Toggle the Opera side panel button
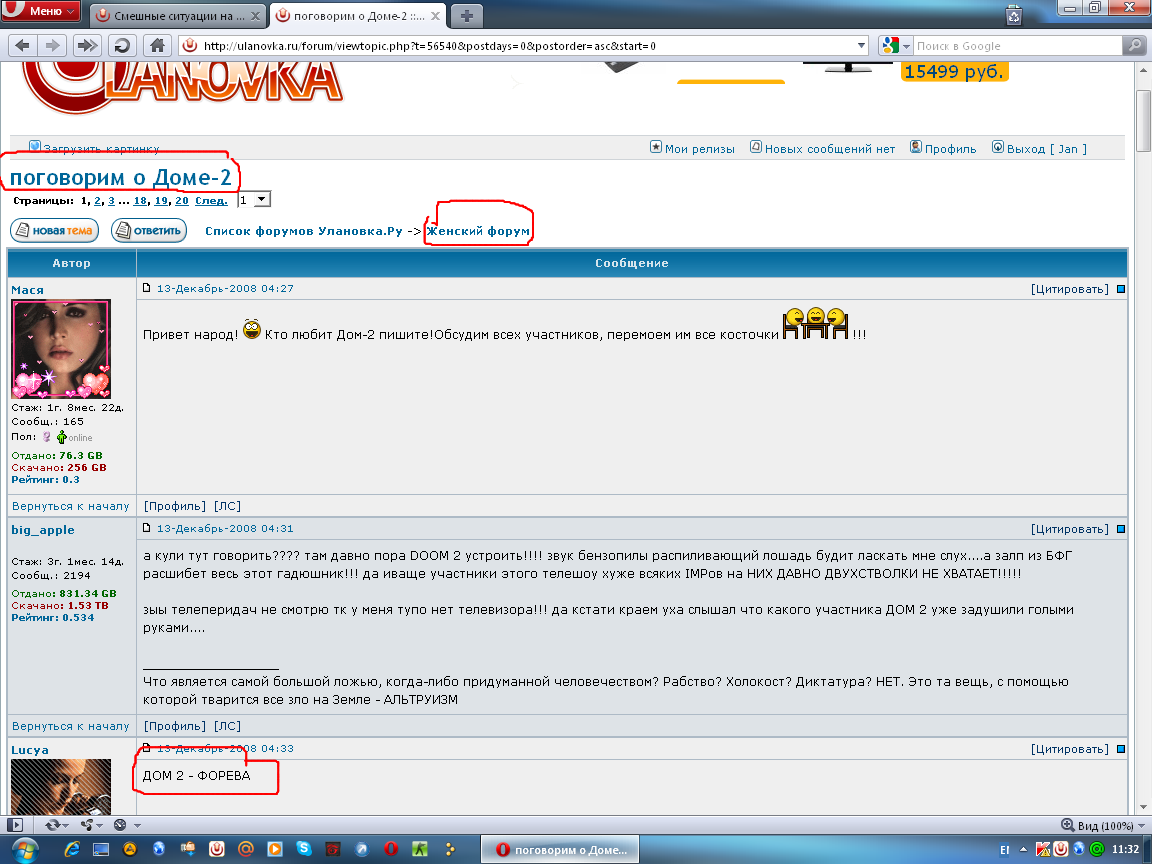 (16, 824)
